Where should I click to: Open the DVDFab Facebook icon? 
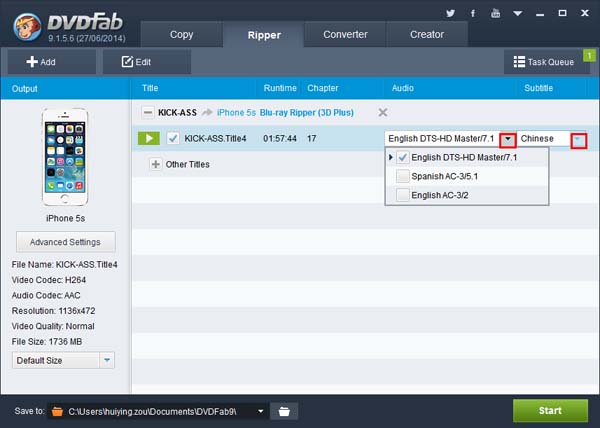coord(473,13)
